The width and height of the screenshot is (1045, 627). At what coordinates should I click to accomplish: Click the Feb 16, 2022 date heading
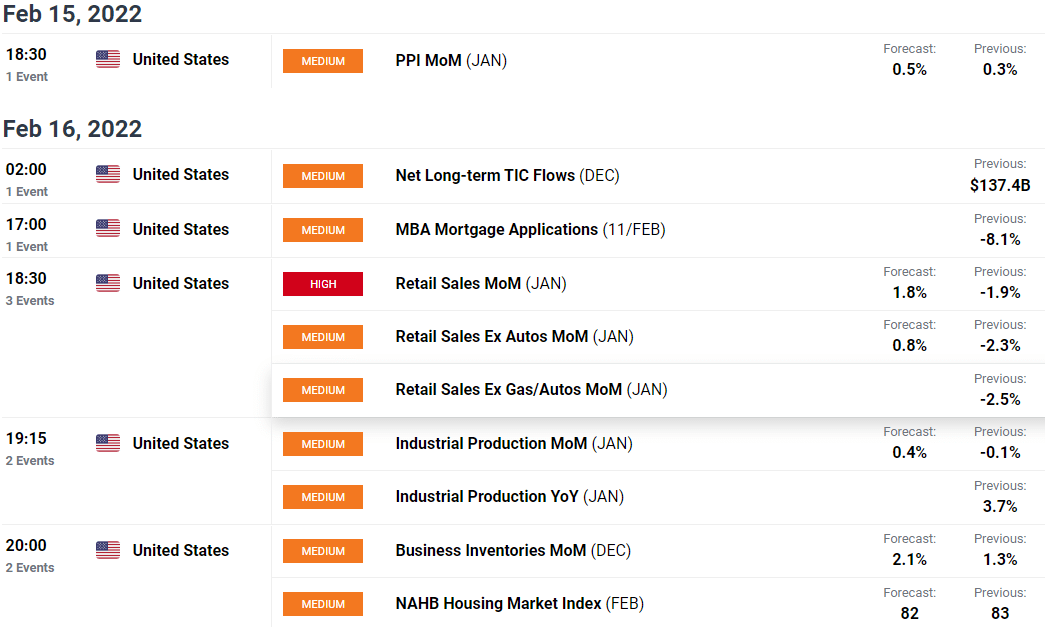pos(72,129)
